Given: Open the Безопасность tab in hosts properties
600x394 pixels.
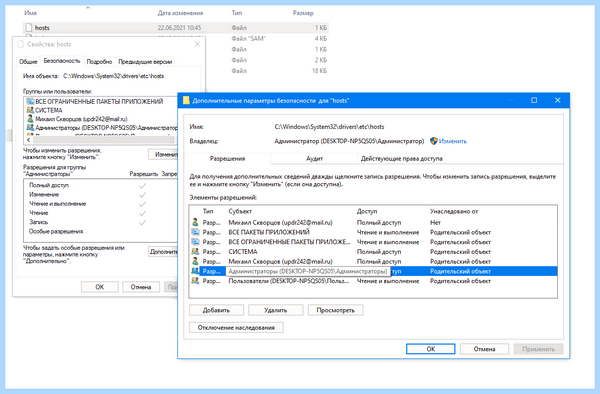Looking at the screenshot, I should (62, 61).
